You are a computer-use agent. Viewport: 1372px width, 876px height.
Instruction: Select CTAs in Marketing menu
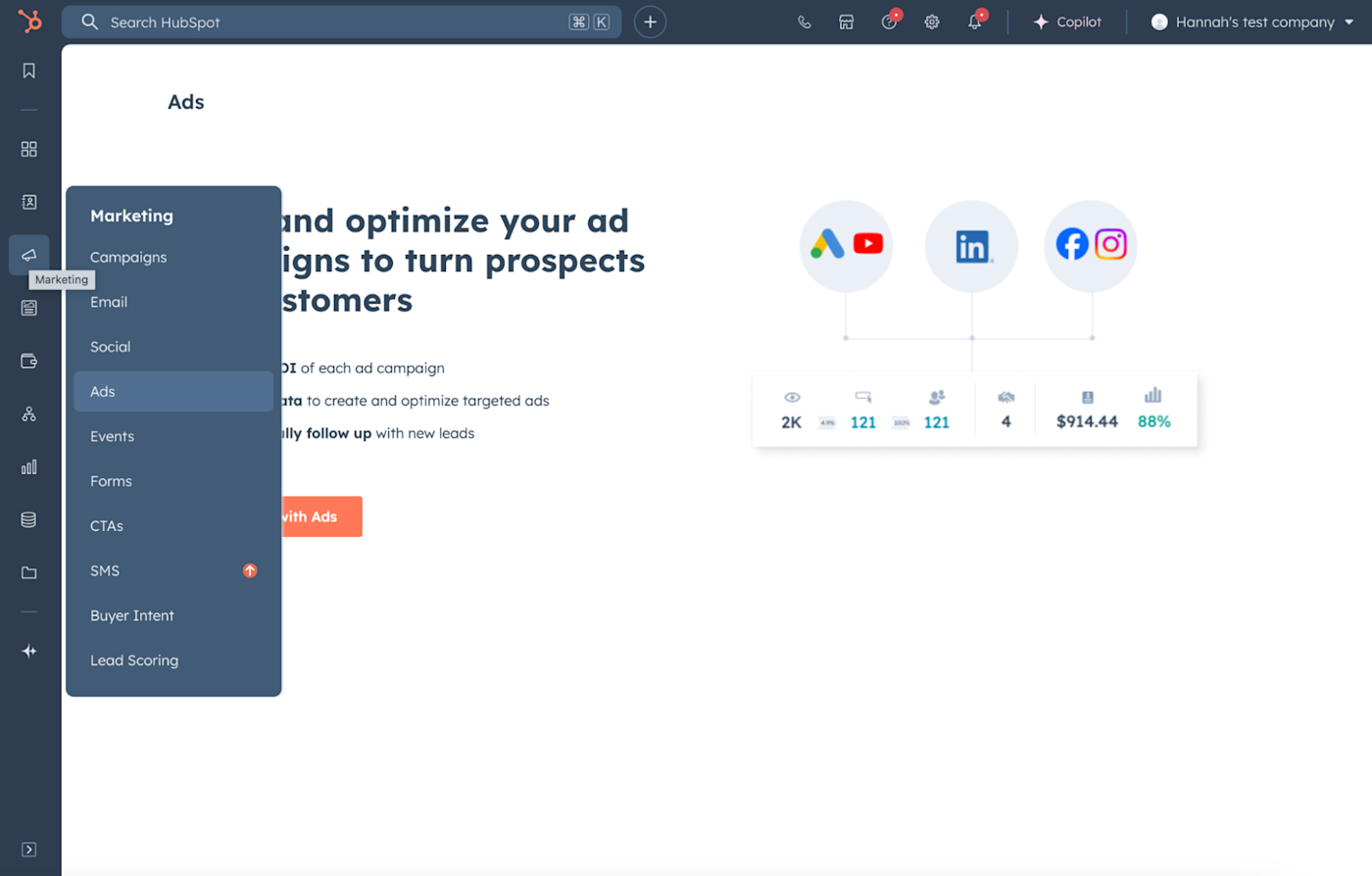173,526
